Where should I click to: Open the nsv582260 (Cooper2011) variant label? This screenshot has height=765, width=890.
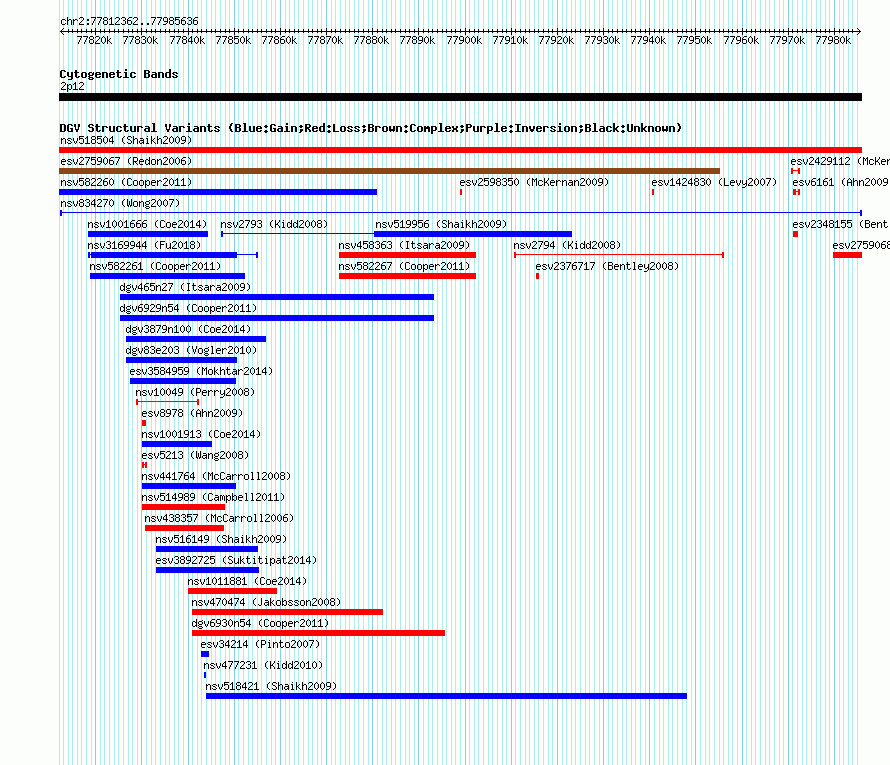coord(126,182)
